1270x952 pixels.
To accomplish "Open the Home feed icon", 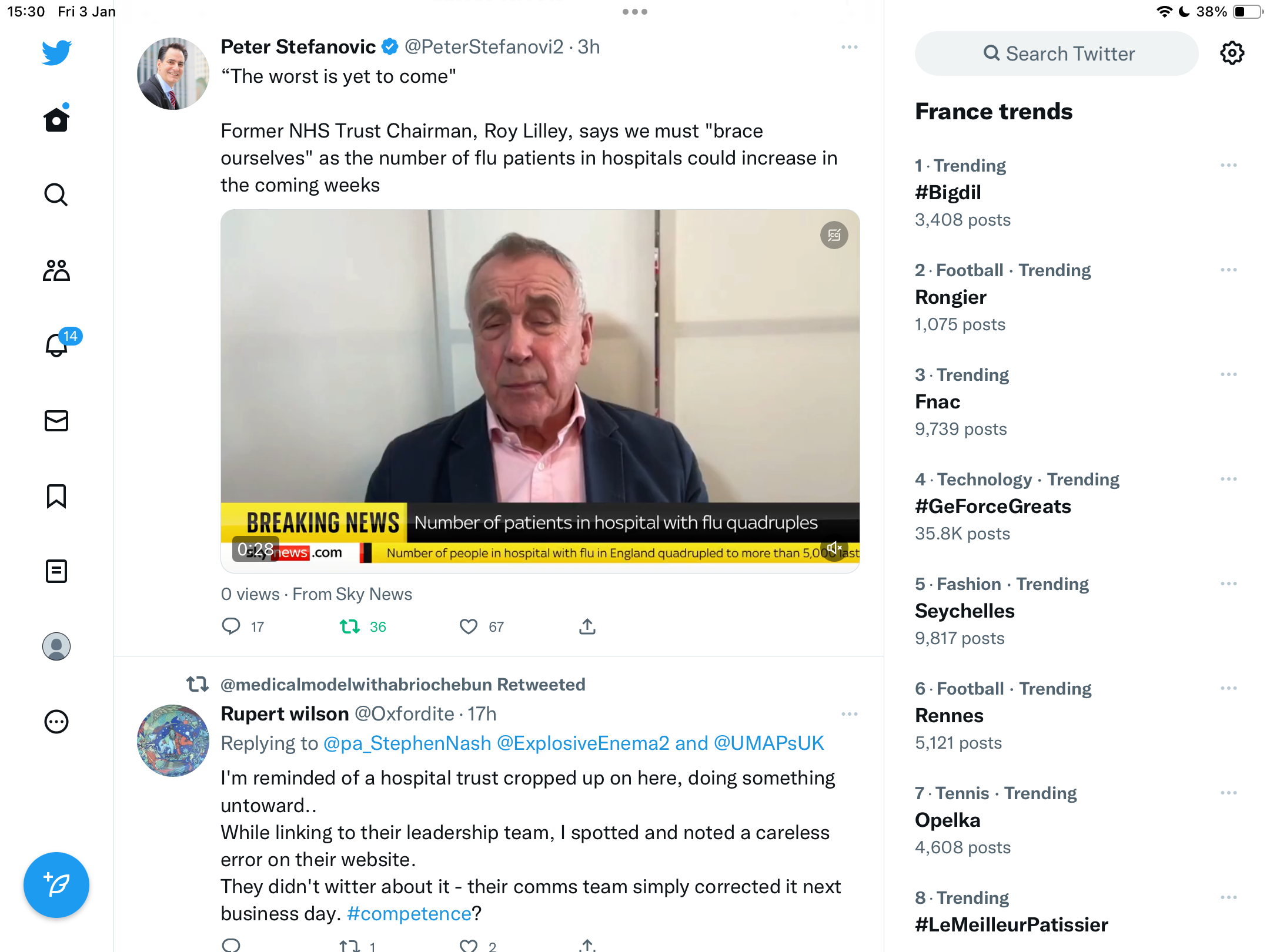I will (x=56, y=119).
